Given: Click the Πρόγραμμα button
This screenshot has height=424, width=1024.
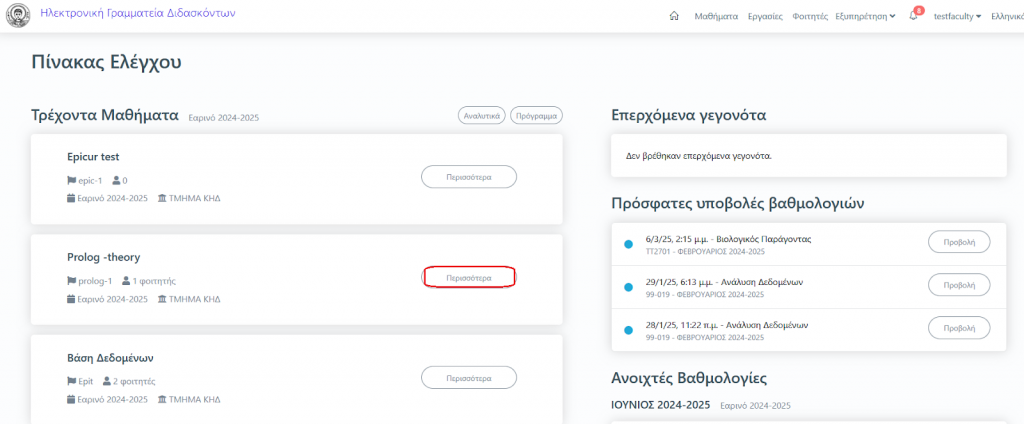Looking at the screenshot, I should click(536, 116).
